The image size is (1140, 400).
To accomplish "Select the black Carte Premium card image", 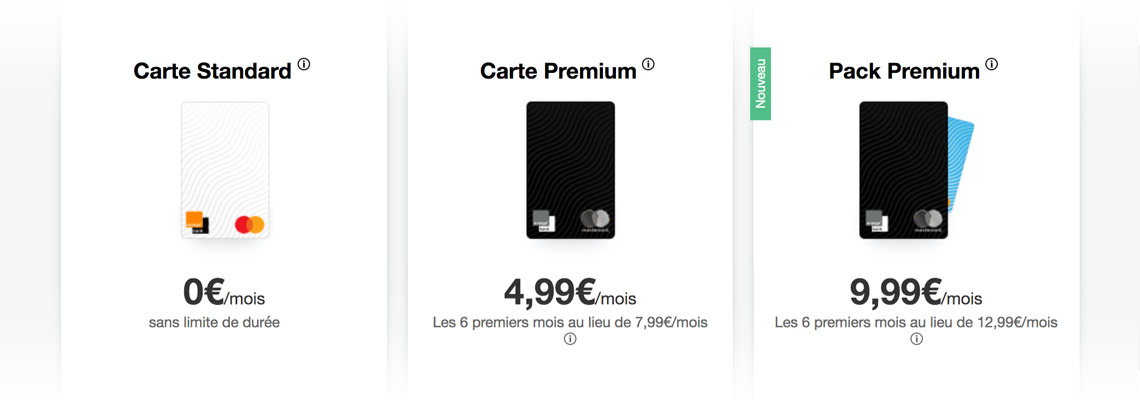I will pos(571,170).
